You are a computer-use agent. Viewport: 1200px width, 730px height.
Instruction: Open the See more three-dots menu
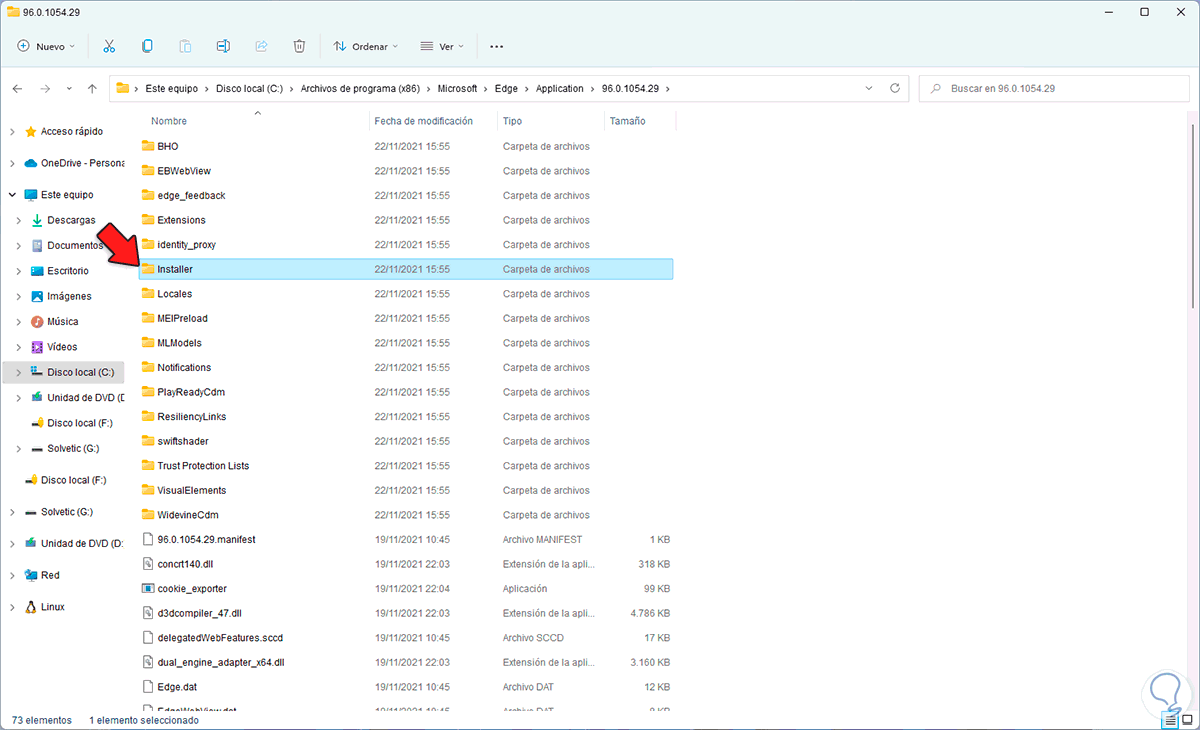click(x=497, y=46)
